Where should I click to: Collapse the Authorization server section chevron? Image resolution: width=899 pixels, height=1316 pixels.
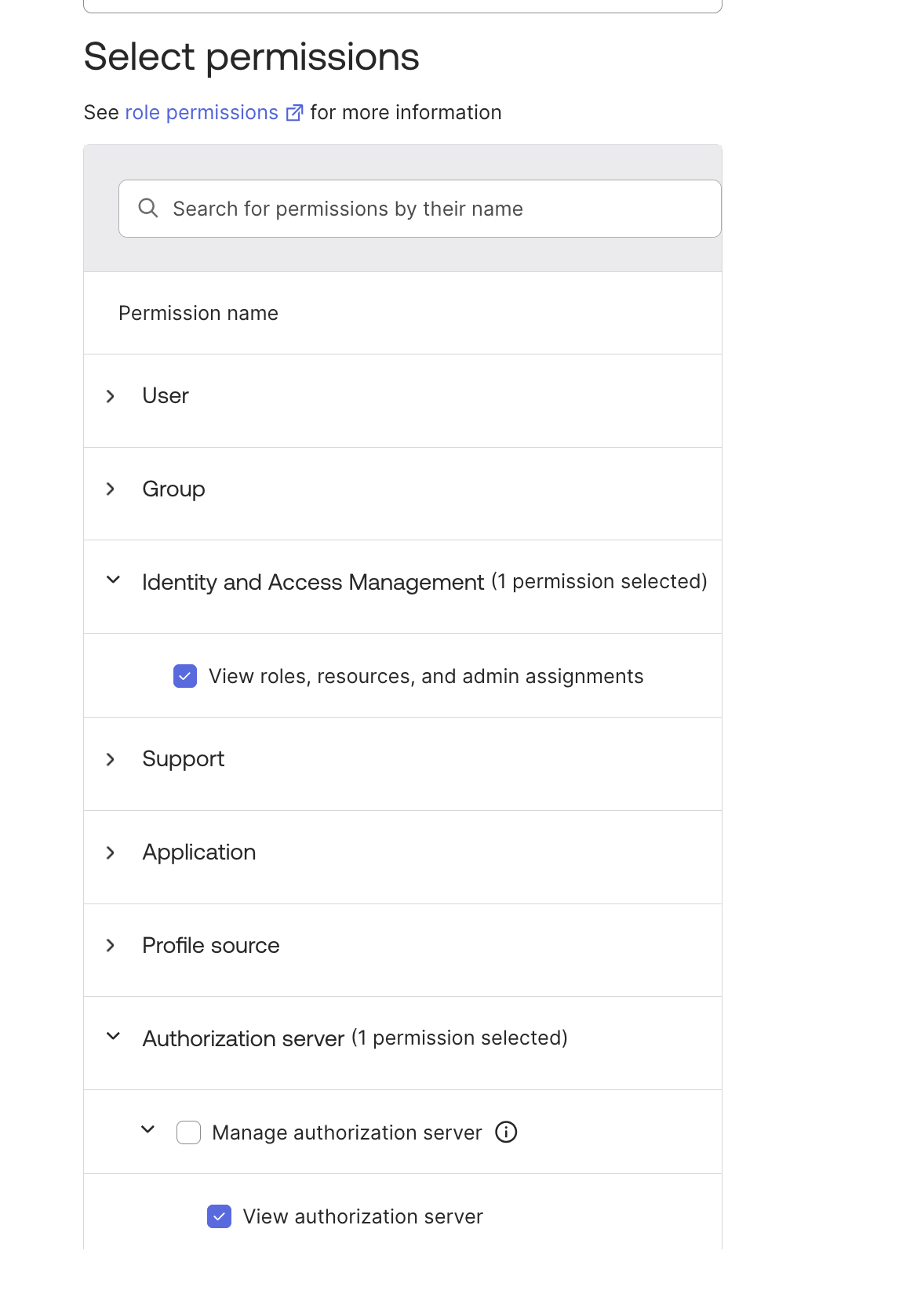coord(113,1037)
